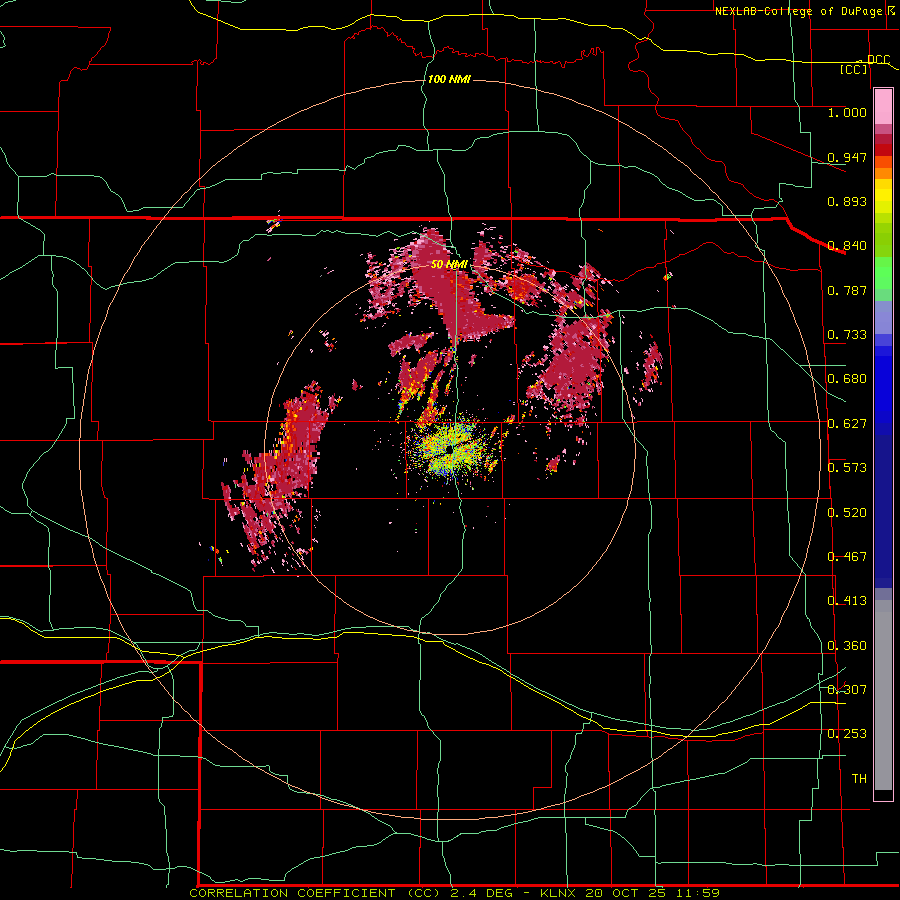Viewport: 900px width, 900px height.
Task: Click the bright green segment of the color bar
Action: point(883,273)
